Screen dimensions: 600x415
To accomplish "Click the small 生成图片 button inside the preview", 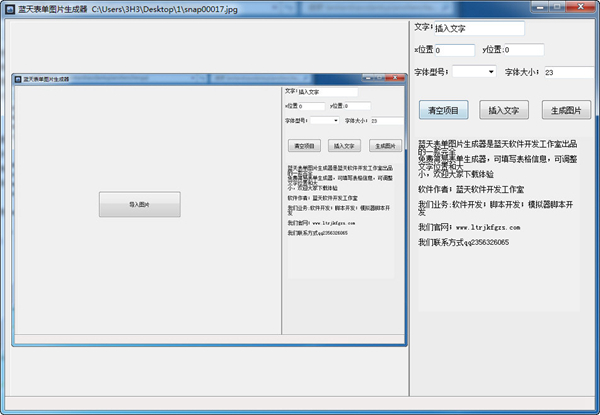I will coord(385,145).
